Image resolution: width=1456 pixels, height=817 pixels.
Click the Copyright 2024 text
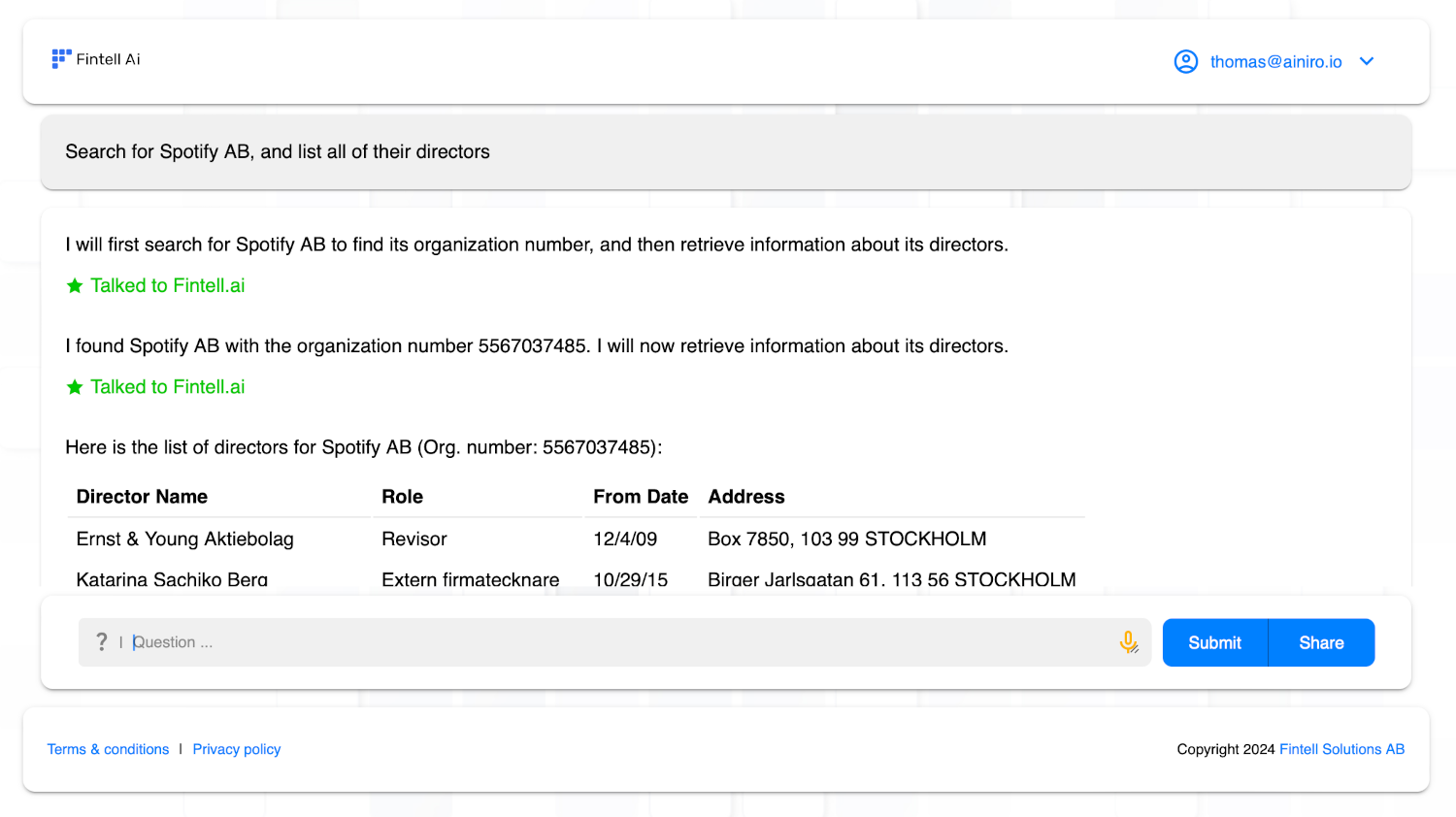[x=1226, y=749]
